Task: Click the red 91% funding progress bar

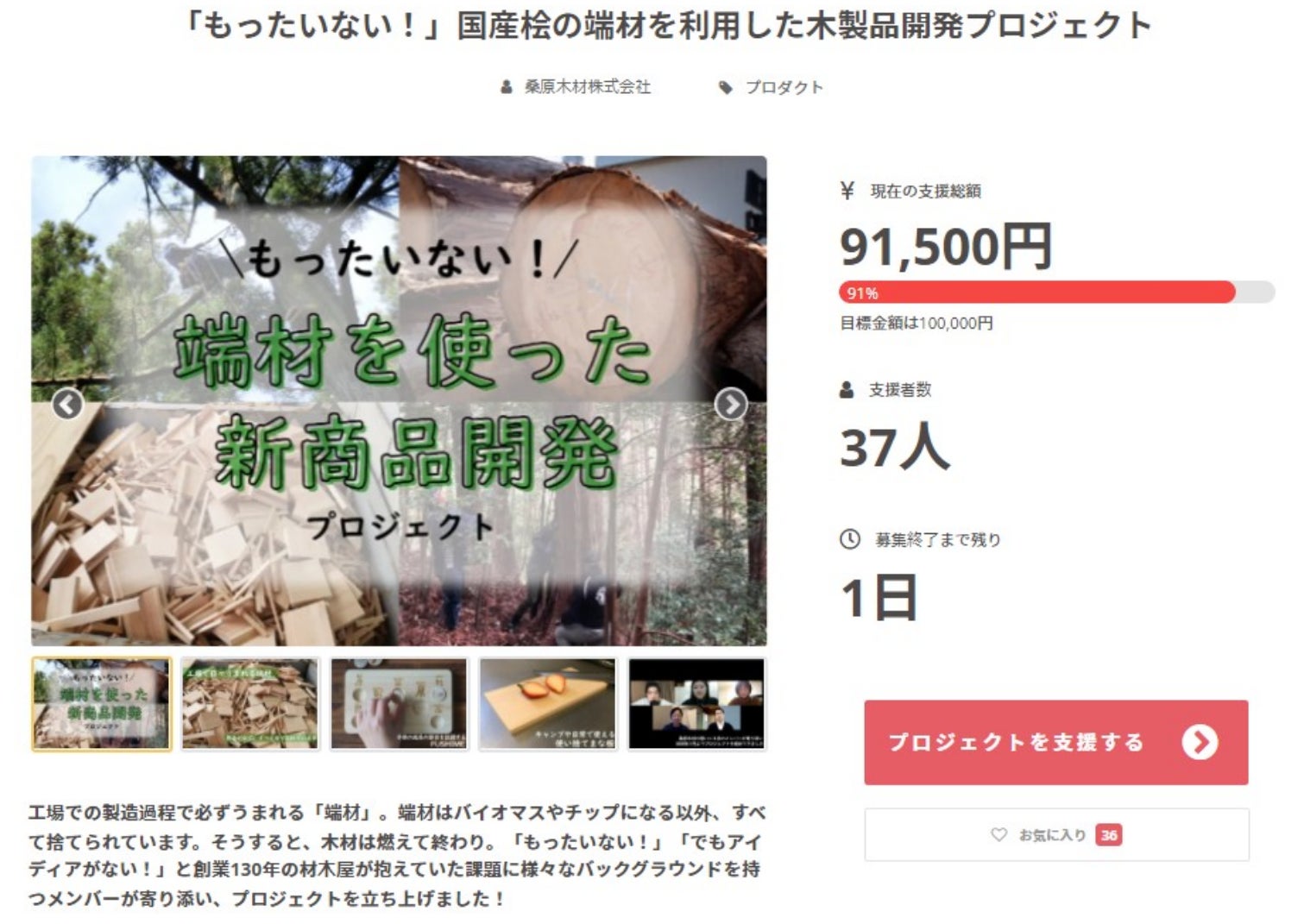Action: pyautogui.click(x=1036, y=292)
